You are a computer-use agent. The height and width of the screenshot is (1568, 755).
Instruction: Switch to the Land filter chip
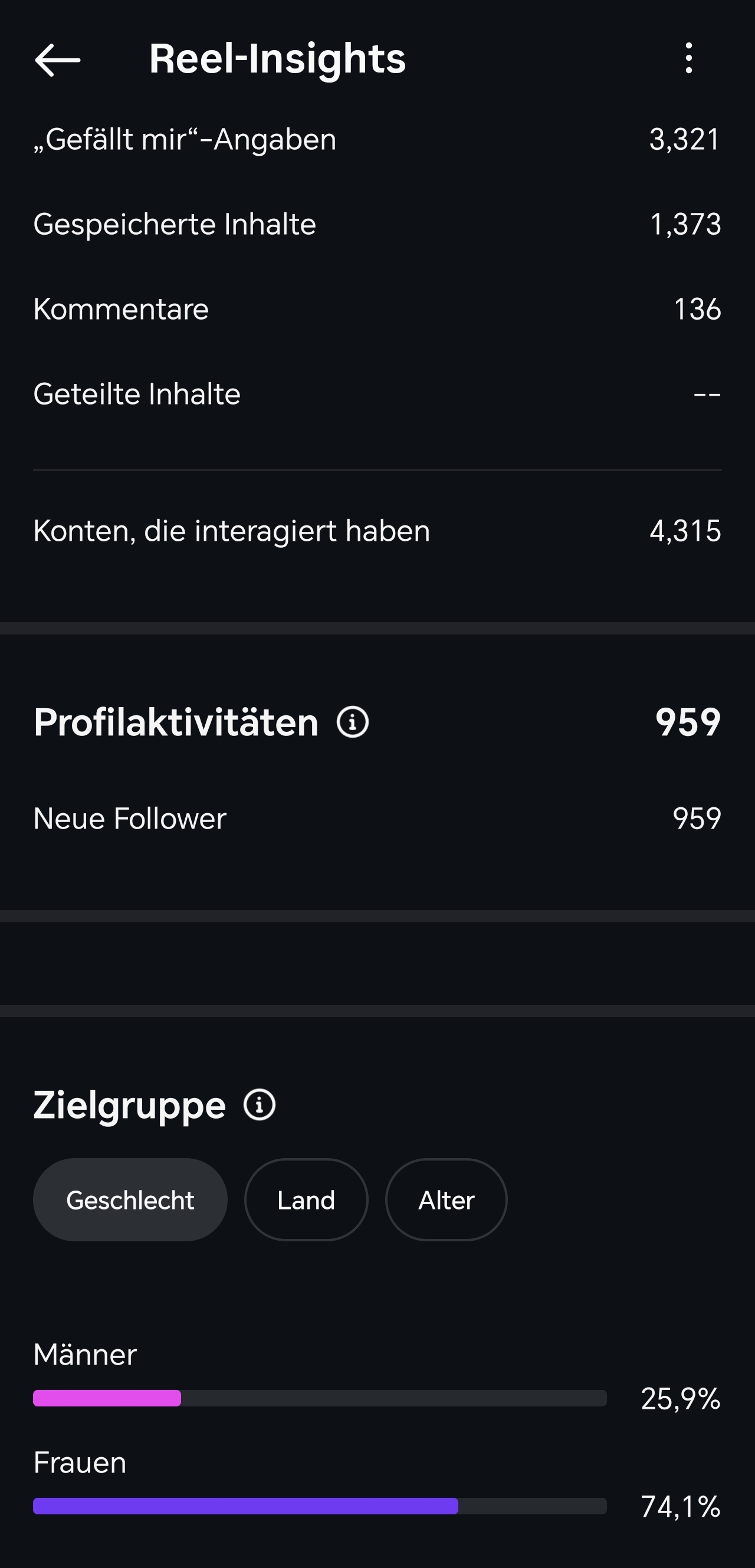coord(306,1200)
